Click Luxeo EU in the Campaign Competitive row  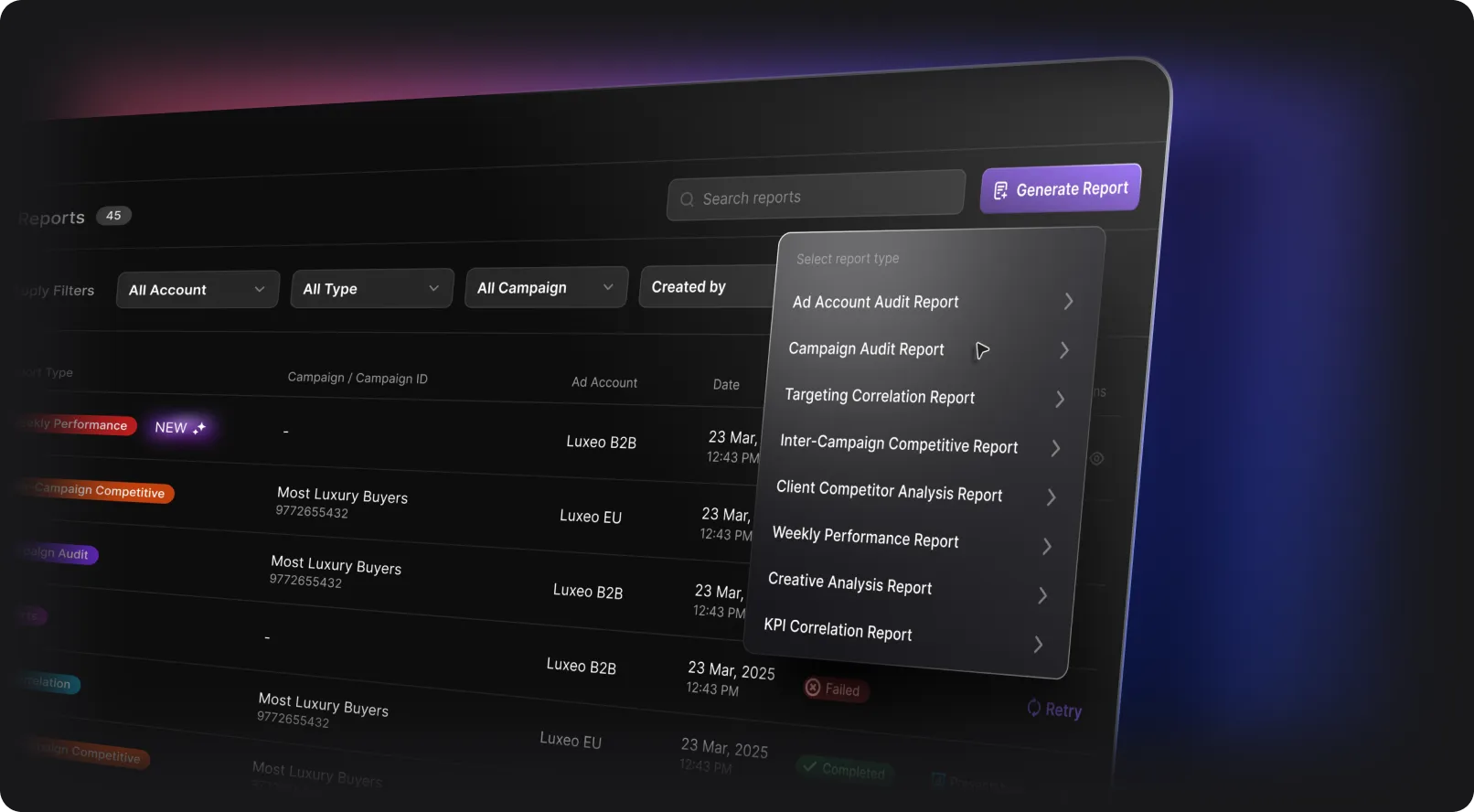coord(591,517)
